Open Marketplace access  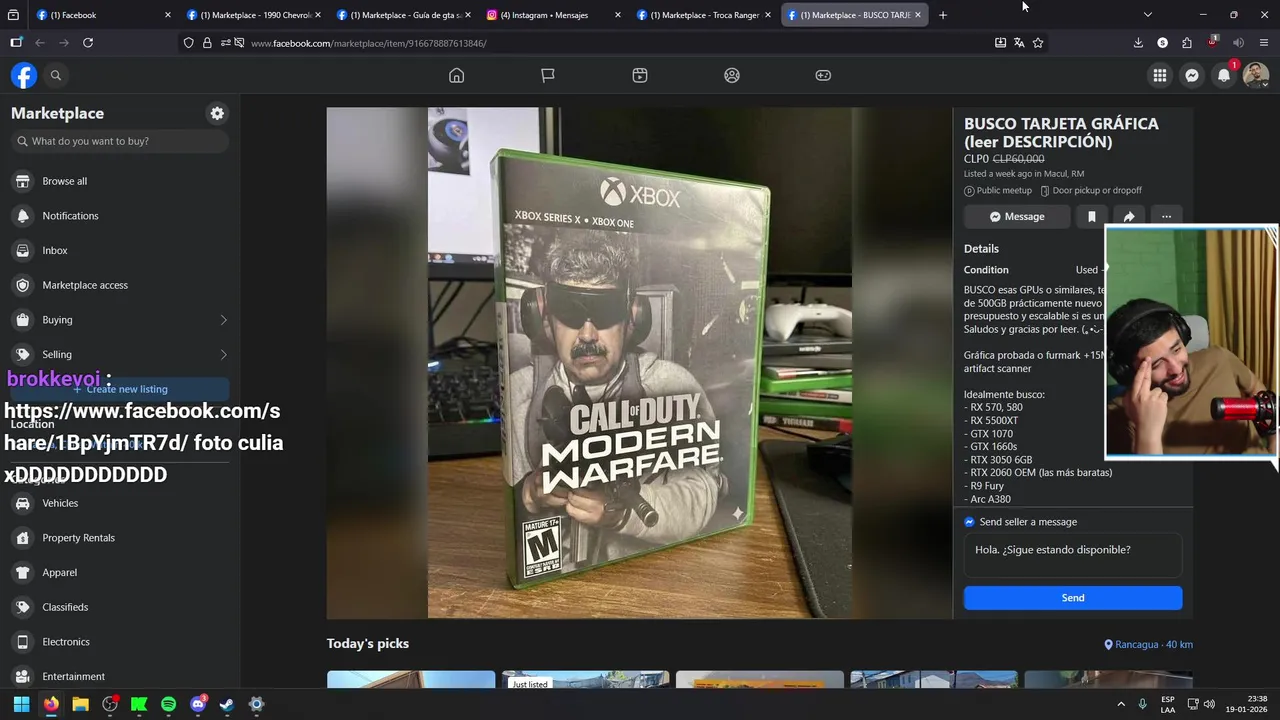120,285
